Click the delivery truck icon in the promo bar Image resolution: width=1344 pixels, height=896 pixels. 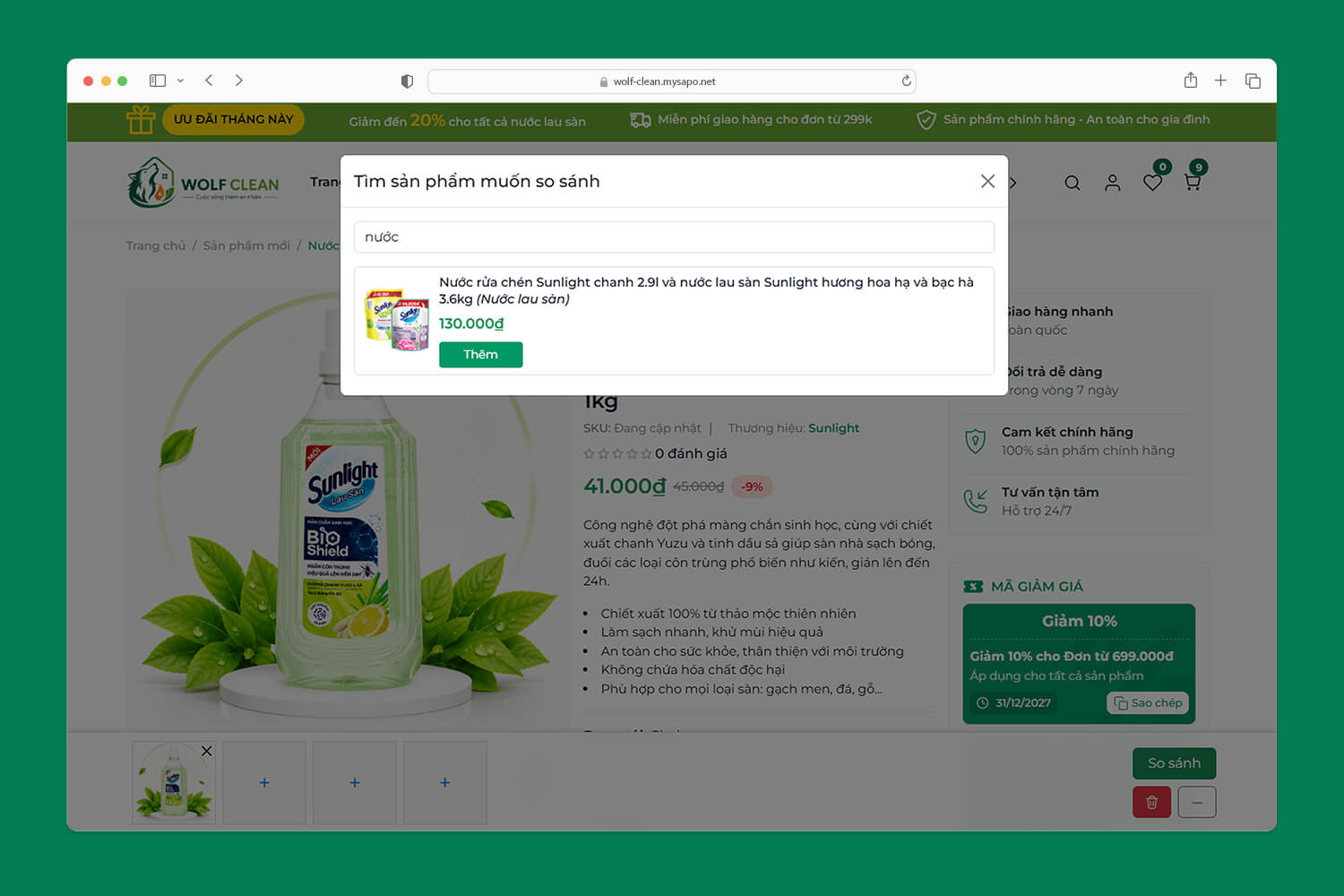point(640,120)
